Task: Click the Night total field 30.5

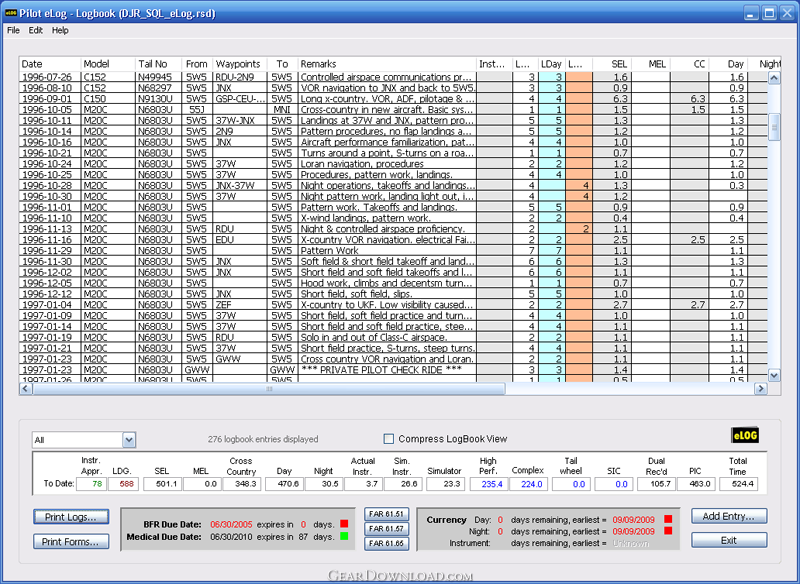Action: tap(324, 484)
